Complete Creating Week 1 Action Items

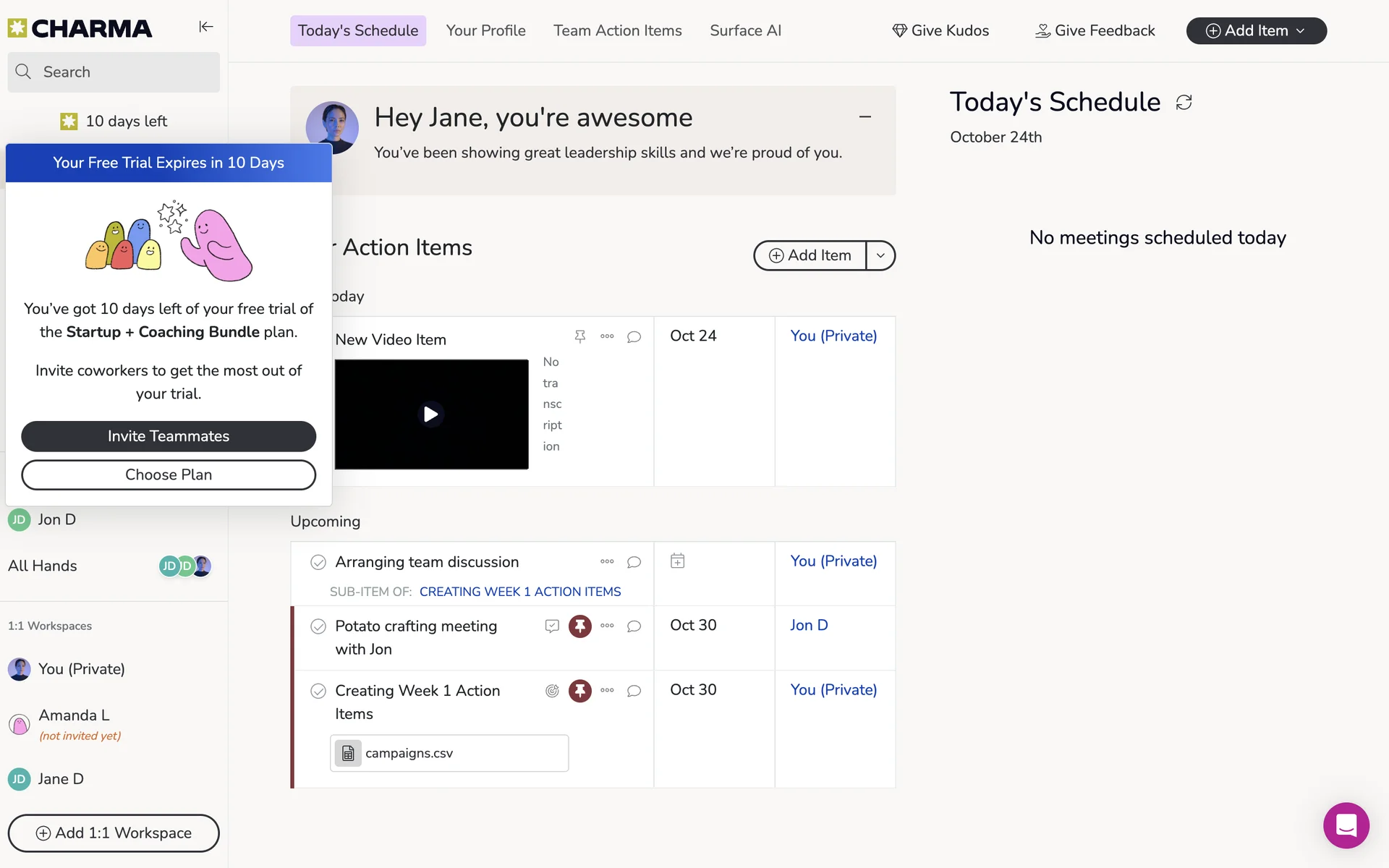click(318, 691)
